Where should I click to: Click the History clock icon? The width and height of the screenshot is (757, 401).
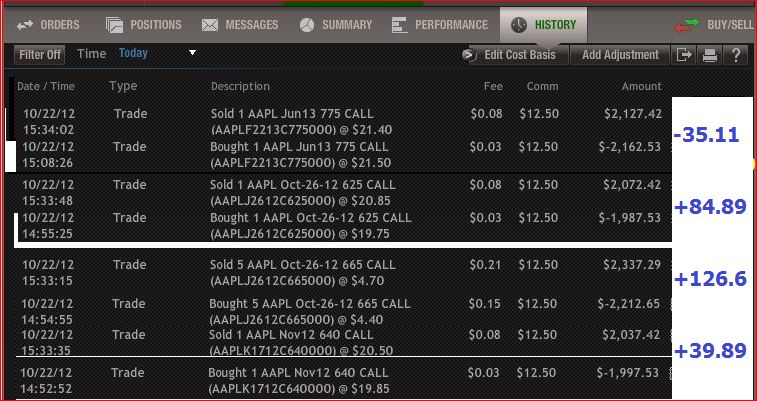519,25
